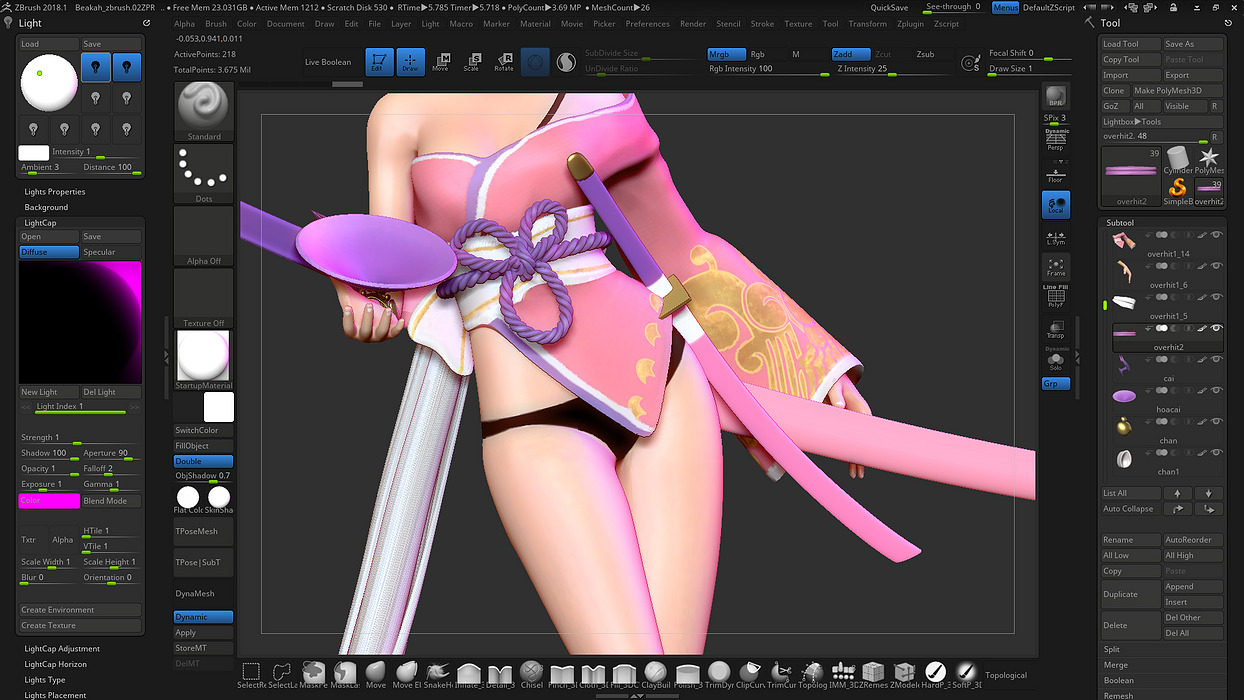Expand the Merge subtool section
The height and width of the screenshot is (700, 1244).
[1116, 665]
